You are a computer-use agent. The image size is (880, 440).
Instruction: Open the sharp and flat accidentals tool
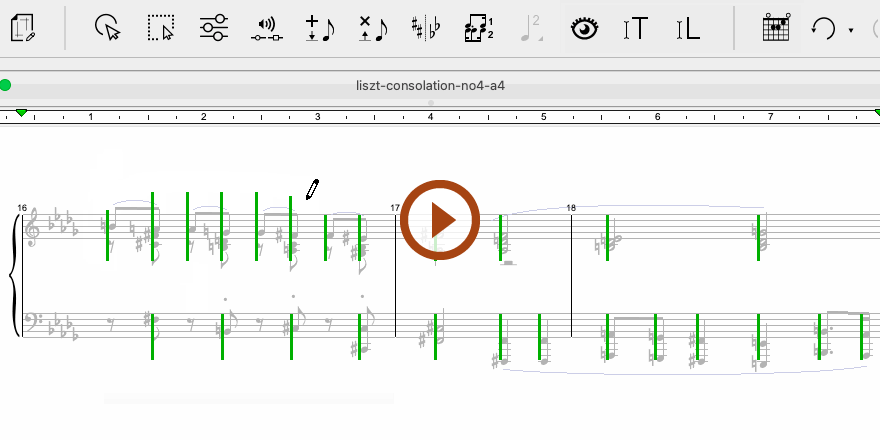coord(426,28)
